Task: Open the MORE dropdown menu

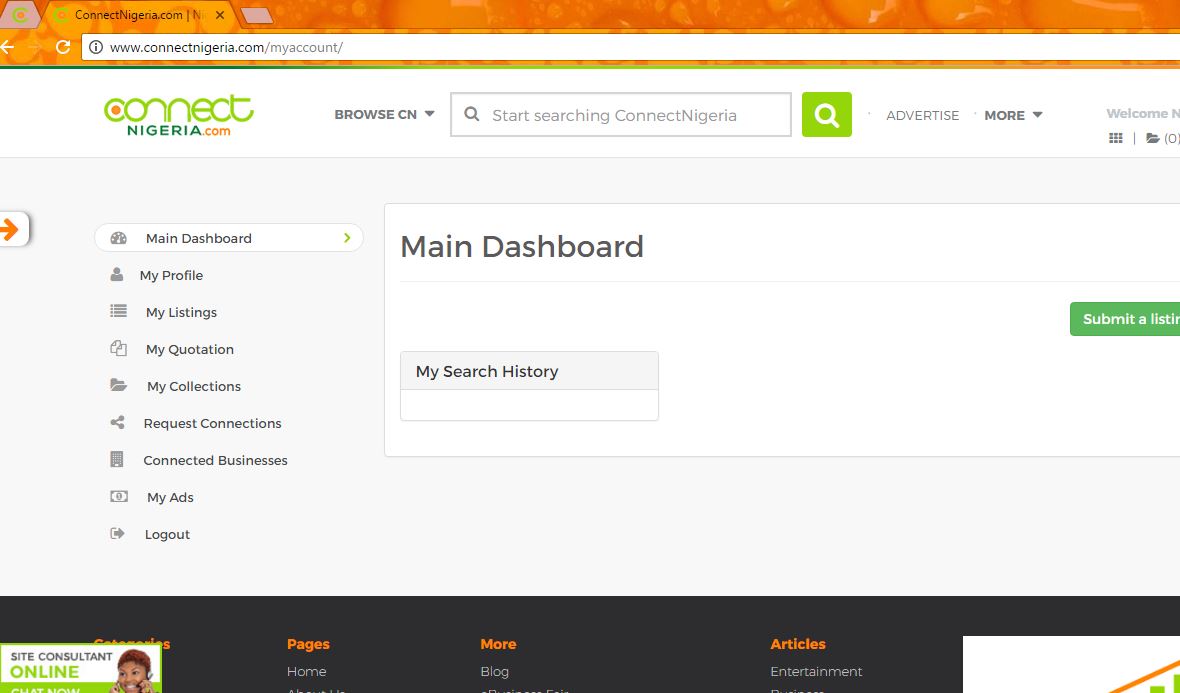Action: click(x=1012, y=115)
